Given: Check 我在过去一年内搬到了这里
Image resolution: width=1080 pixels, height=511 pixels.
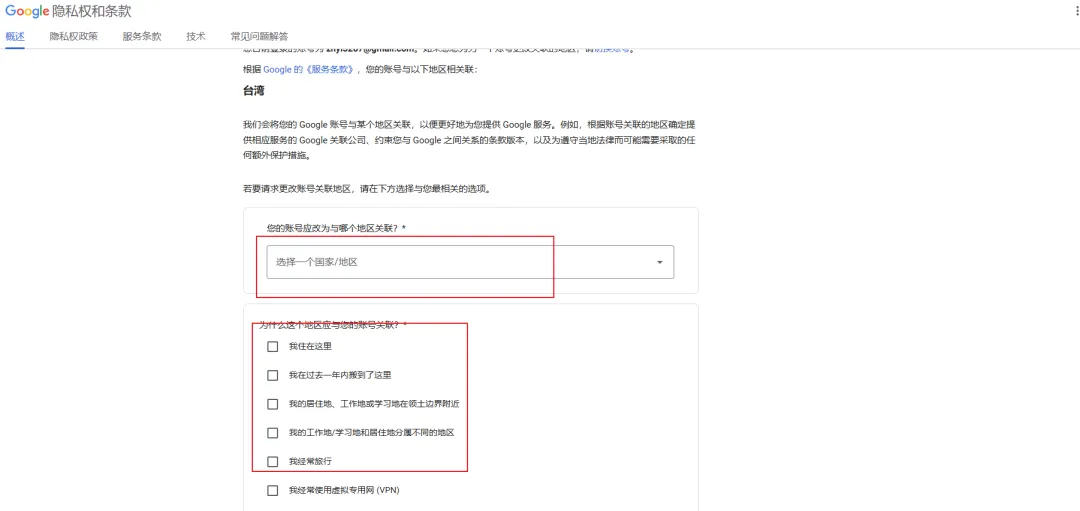Looking at the screenshot, I should [273, 375].
